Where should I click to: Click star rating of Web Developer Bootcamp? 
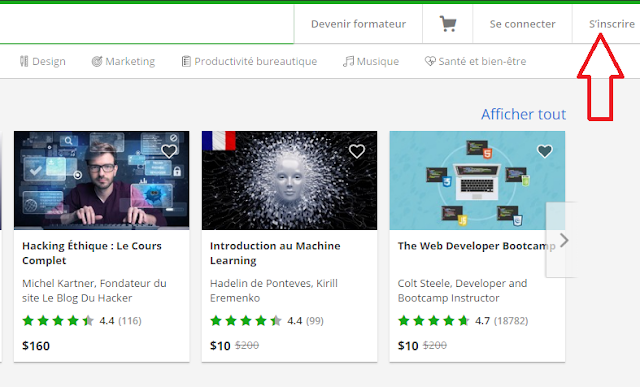[x=433, y=320]
